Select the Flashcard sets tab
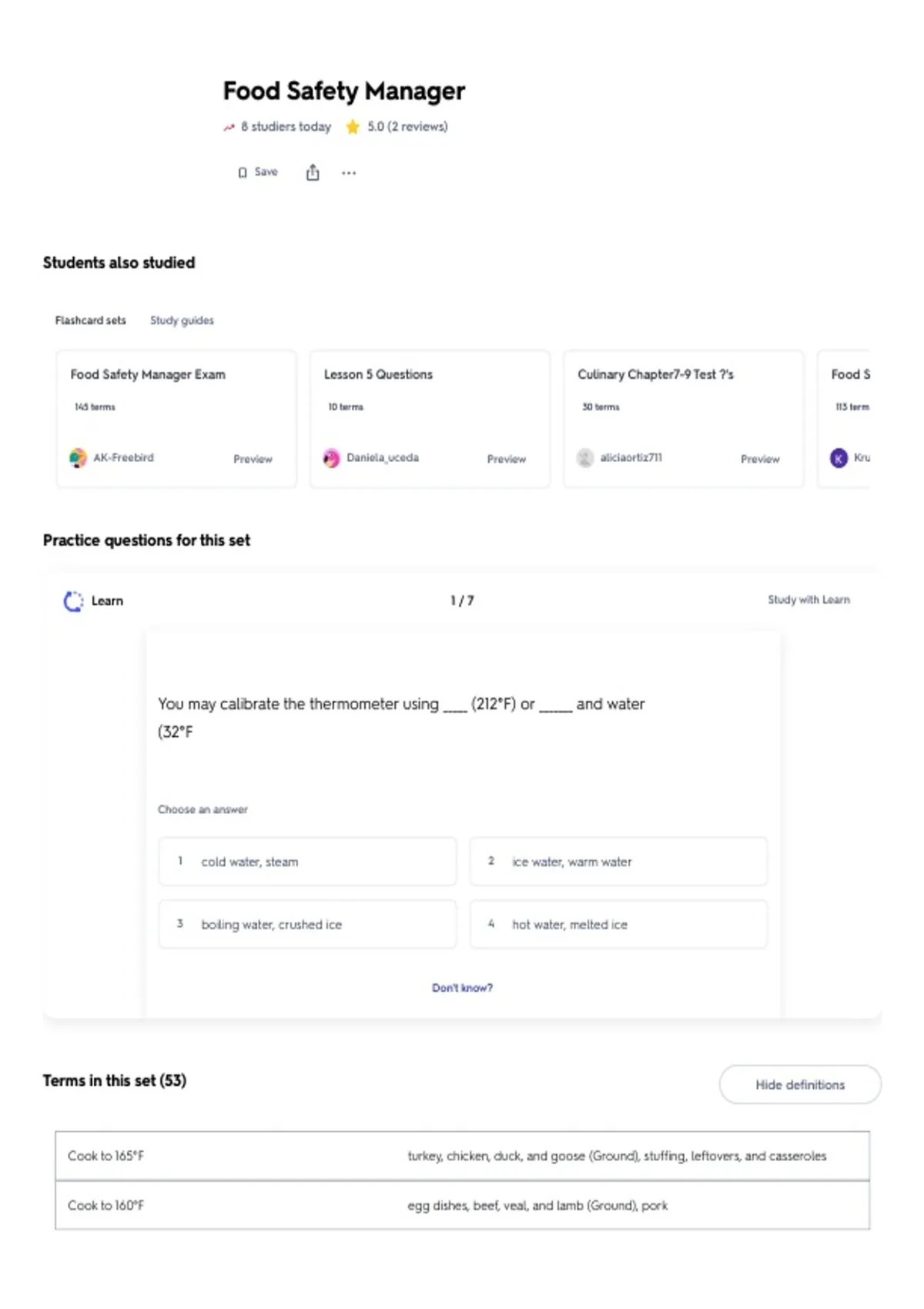The width and height of the screenshot is (924, 1309). pos(90,320)
